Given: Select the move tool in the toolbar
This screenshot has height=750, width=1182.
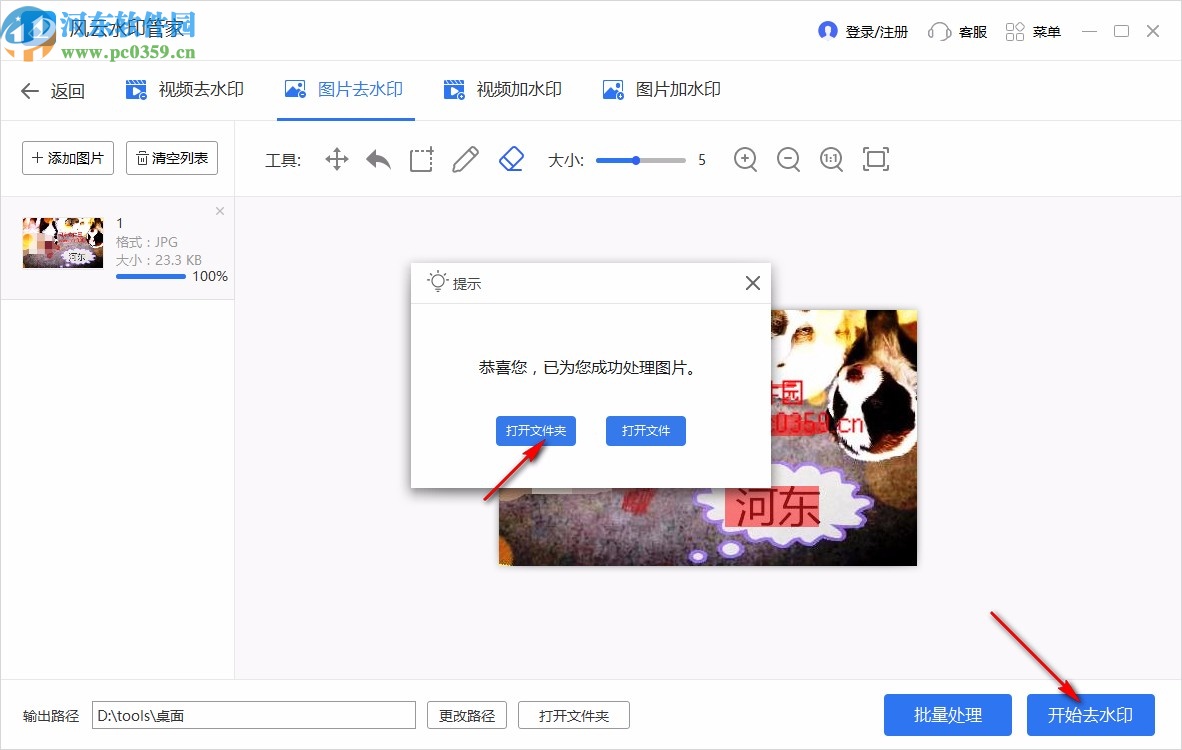Looking at the screenshot, I should [336, 159].
